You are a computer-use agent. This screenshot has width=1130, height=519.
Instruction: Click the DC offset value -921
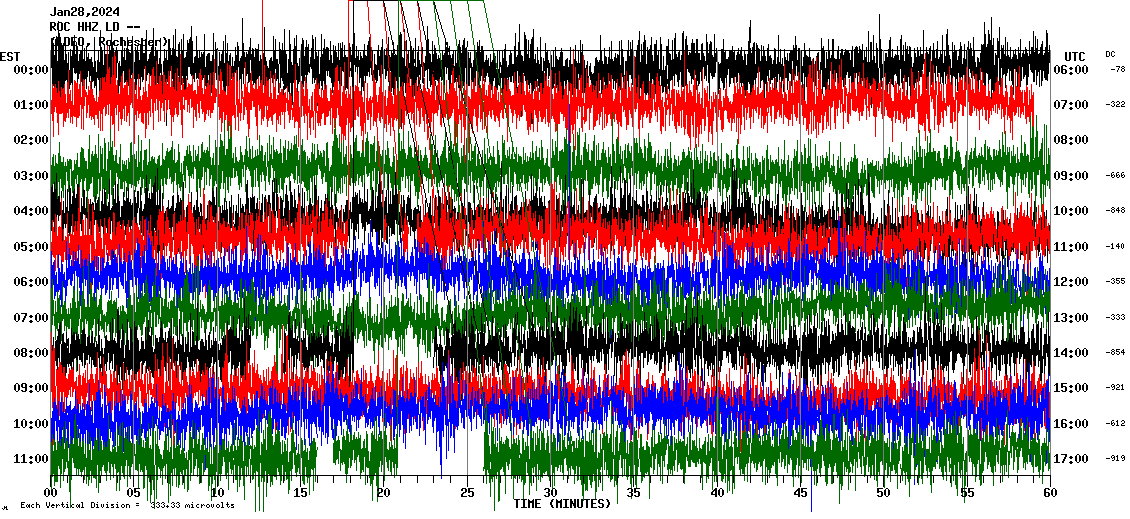(x=1116, y=388)
